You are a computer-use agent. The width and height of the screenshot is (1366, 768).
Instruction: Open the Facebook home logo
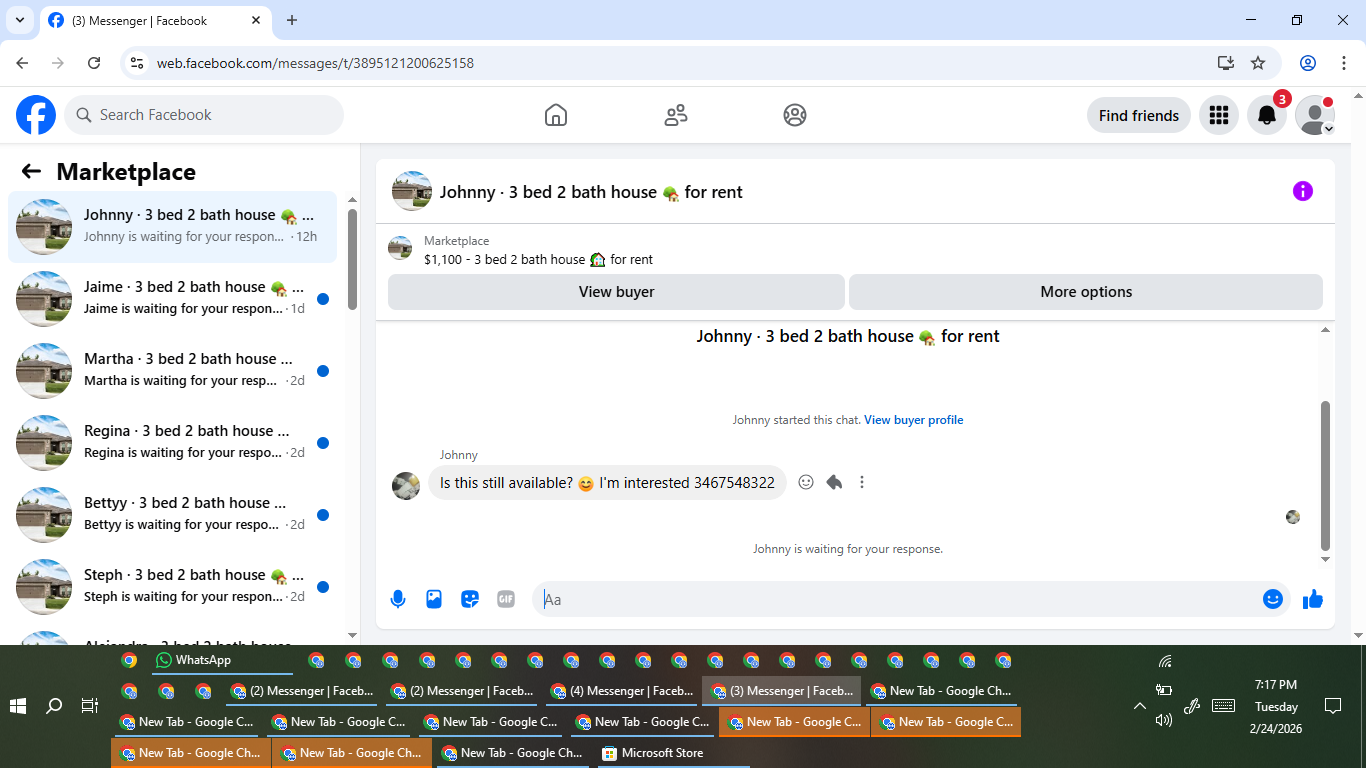pyautogui.click(x=36, y=115)
